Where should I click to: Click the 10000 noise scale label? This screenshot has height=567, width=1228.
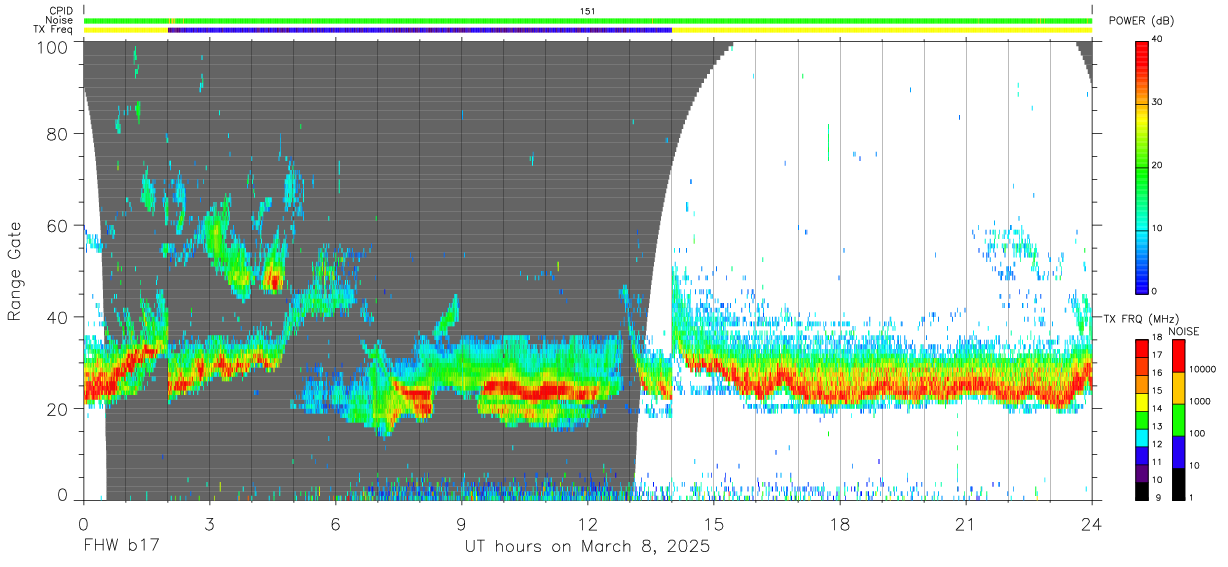pyautogui.click(x=1201, y=370)
